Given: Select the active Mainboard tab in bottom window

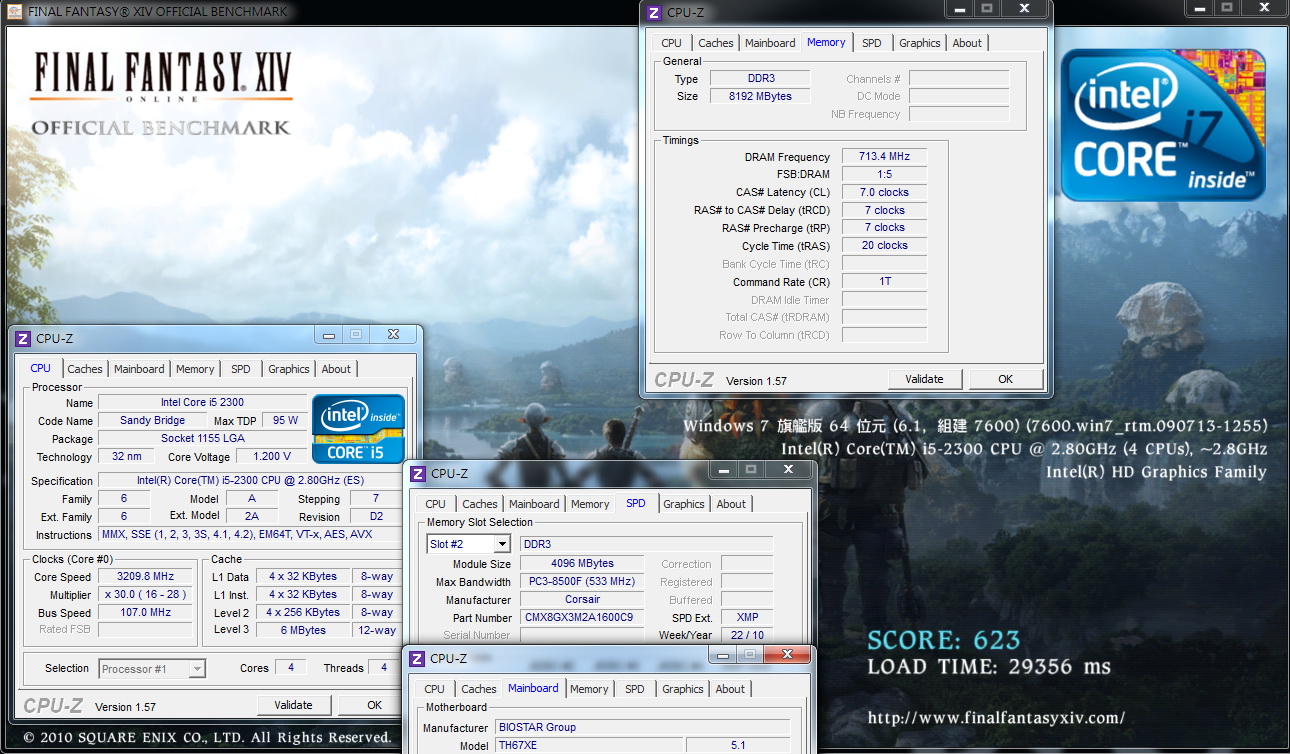Looking at the screenshot, I should [x=533, y=688].
